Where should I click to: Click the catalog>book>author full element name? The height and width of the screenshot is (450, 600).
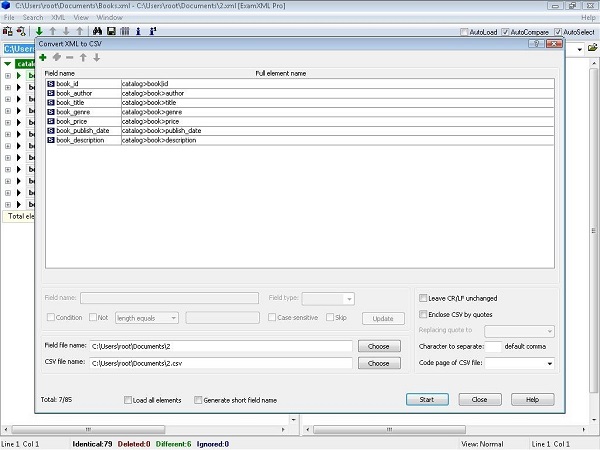[153, 93]
